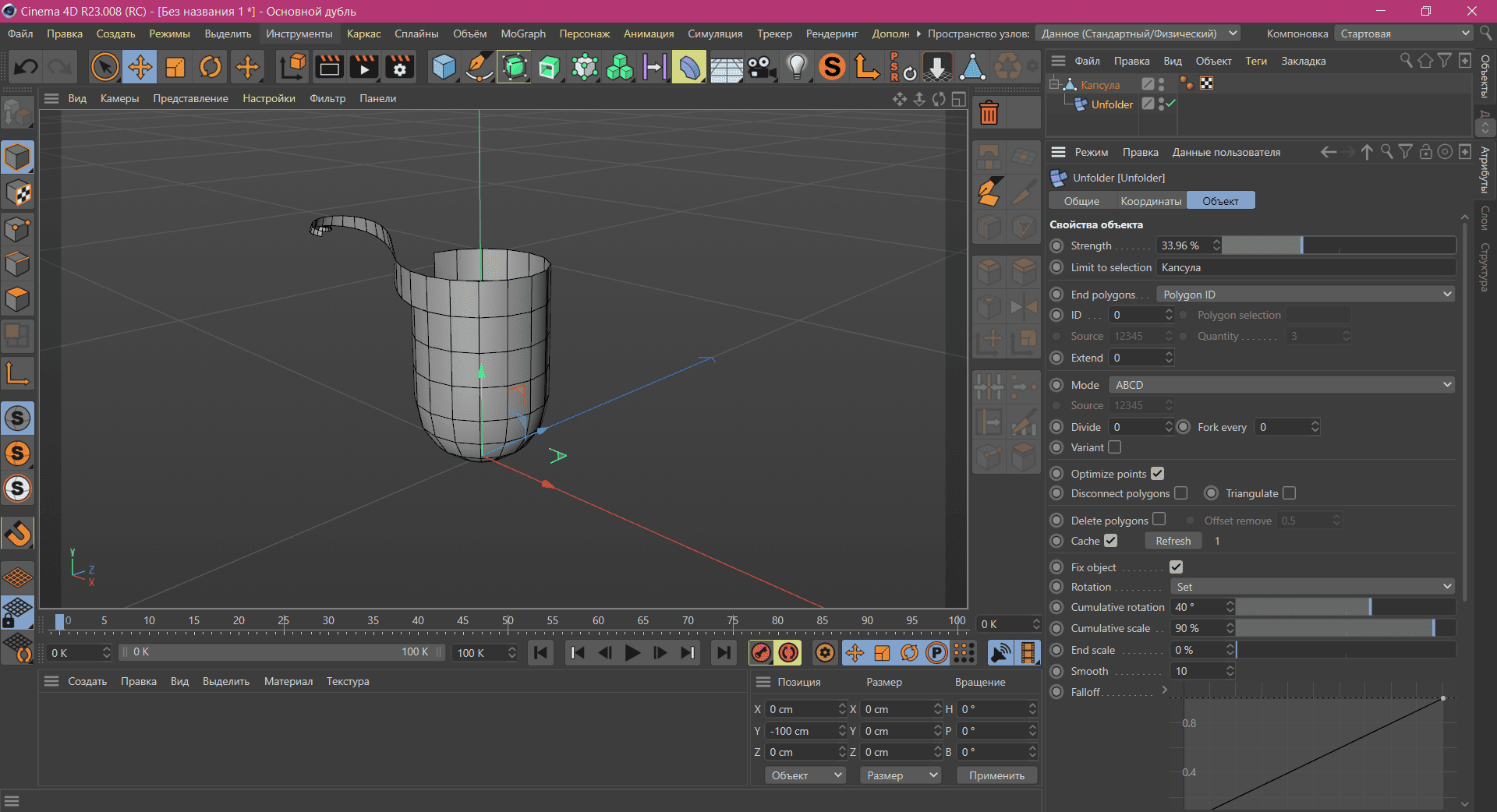Switch to Texture mode checker cube icon
The image size is (1497, 812).
[x=17, y=193]
